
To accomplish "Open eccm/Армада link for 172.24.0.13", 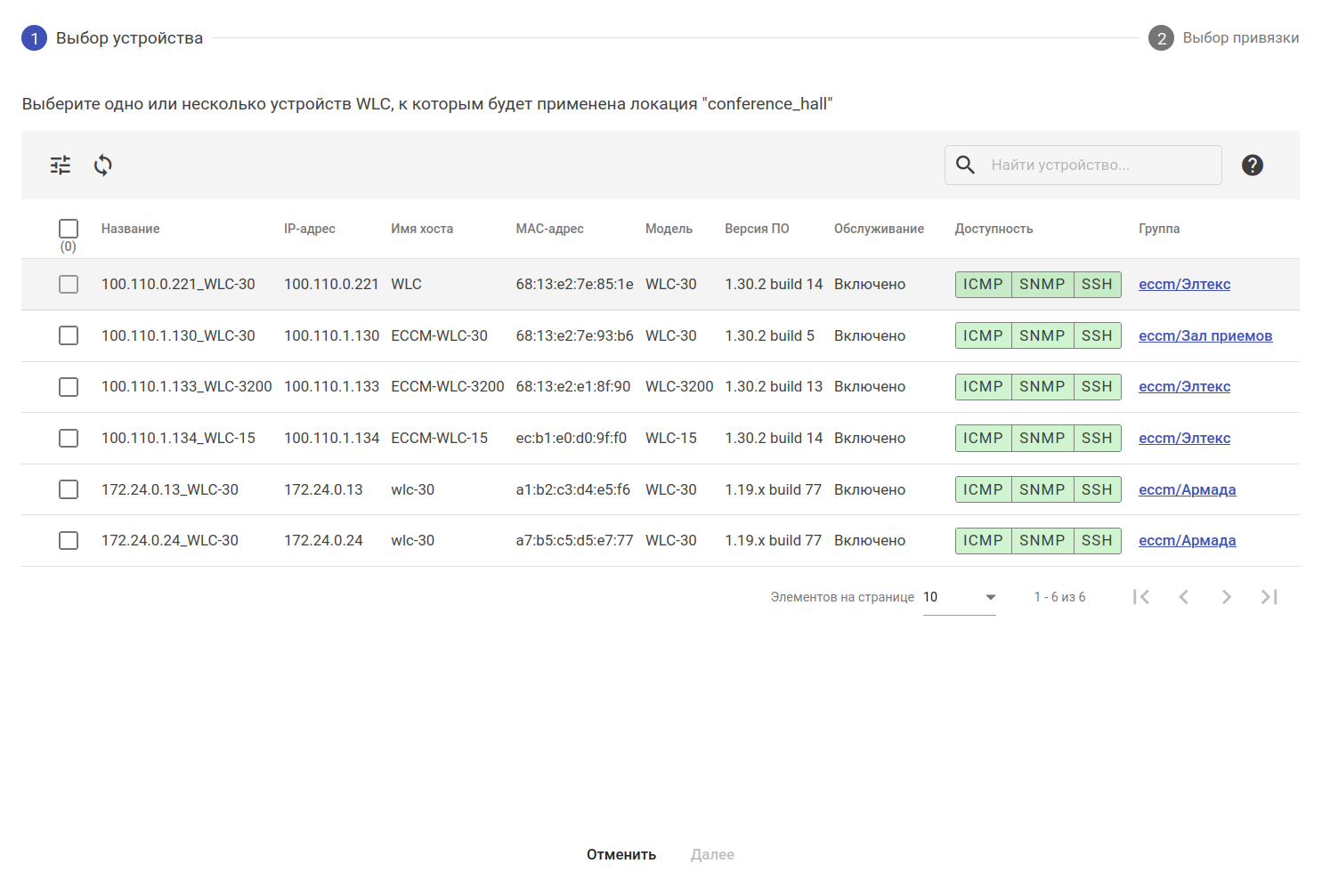I will 1187,490.
